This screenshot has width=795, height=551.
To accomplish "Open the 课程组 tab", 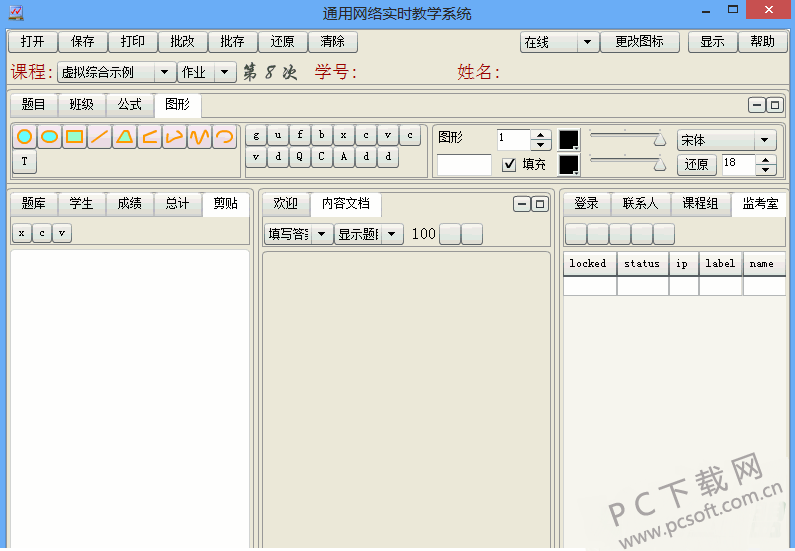I will tap(700, 204).
